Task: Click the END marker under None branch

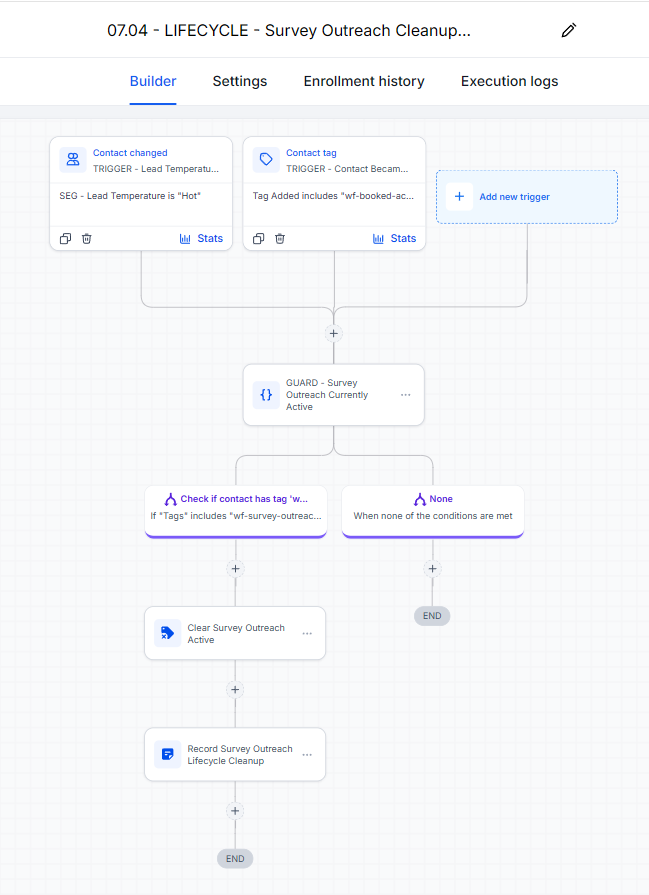Action: coord(432,616)
